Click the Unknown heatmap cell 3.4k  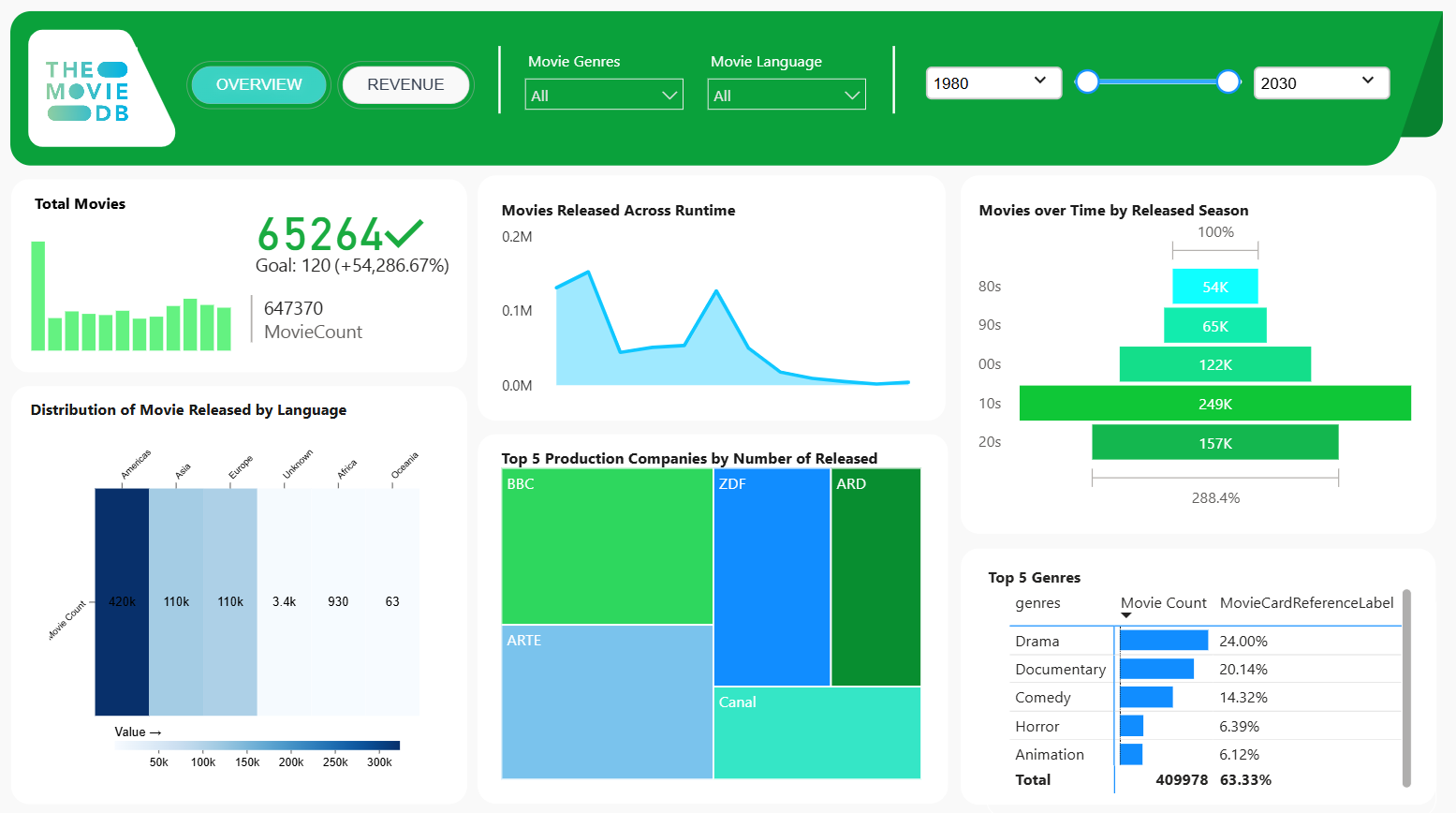point(285,601)
